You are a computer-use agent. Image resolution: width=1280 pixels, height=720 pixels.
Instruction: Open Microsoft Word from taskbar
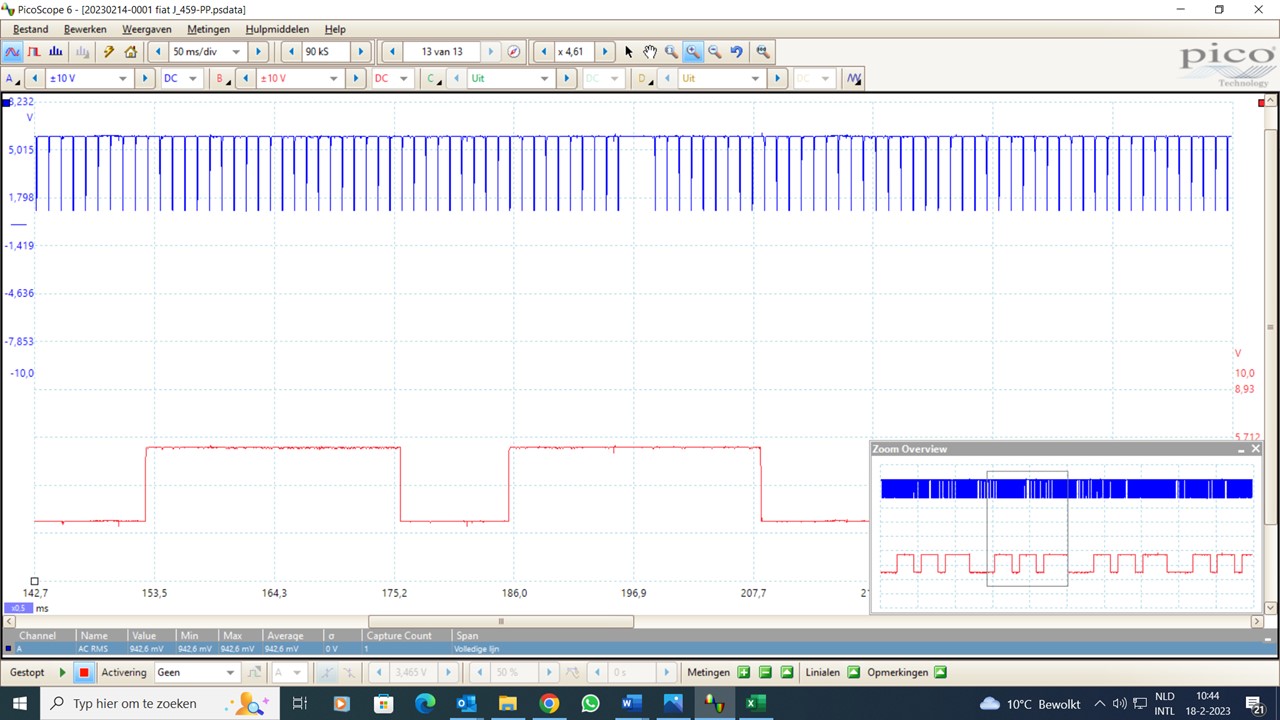click(631, 704)
